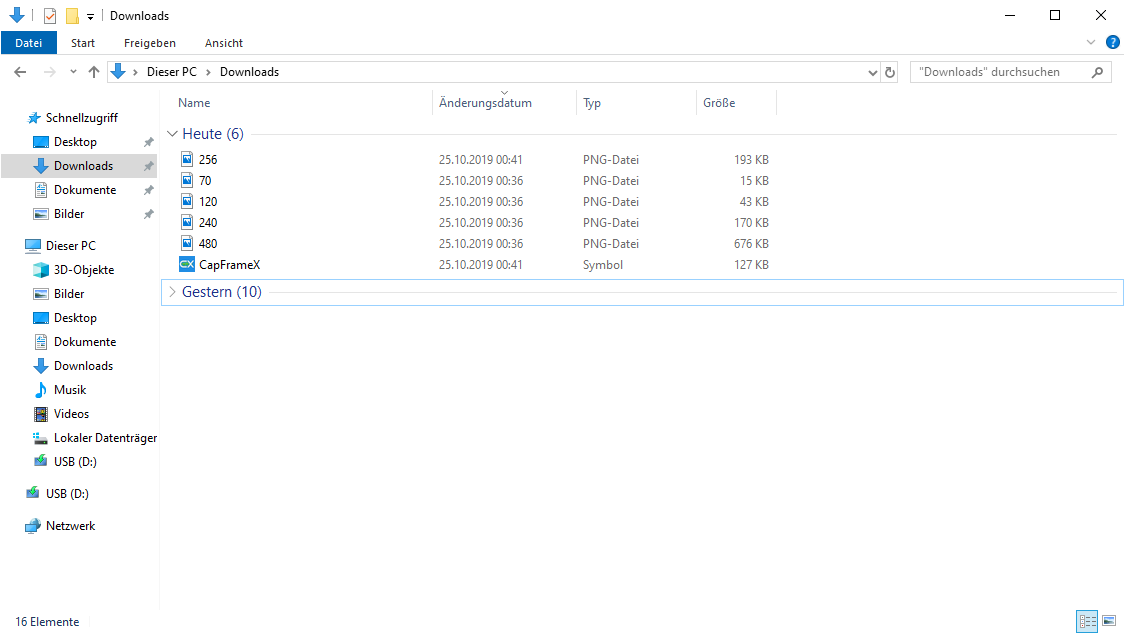Select Dieser PC in navigation pane
The width and height of the screenshot is (1125, 634).
pos(70,245)
